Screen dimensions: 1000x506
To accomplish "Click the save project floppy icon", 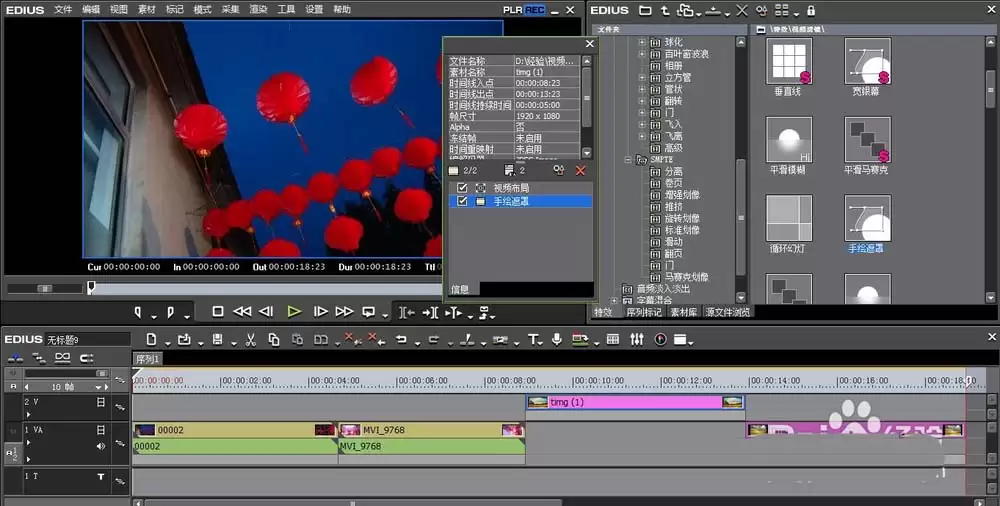I will [x=217, y=340].
